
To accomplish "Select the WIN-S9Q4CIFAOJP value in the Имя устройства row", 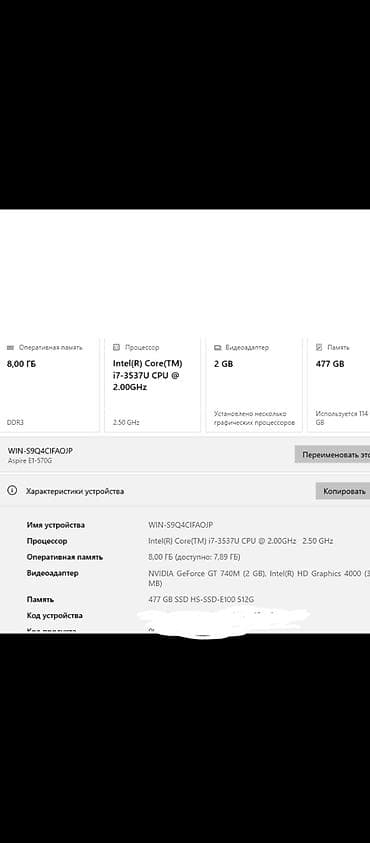I will coord(181,525).
